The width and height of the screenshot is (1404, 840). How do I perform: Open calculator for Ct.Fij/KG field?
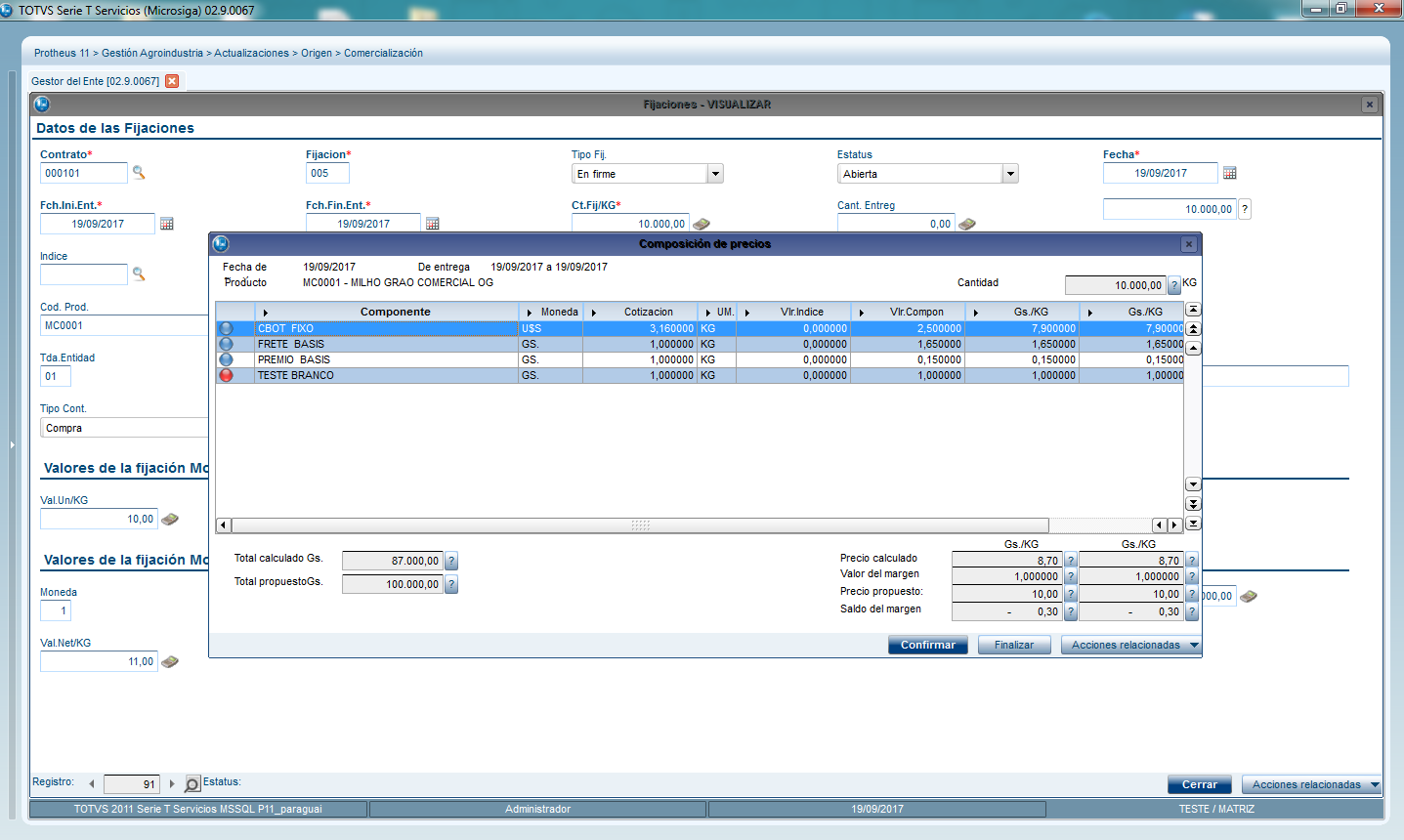coord(702,224)
